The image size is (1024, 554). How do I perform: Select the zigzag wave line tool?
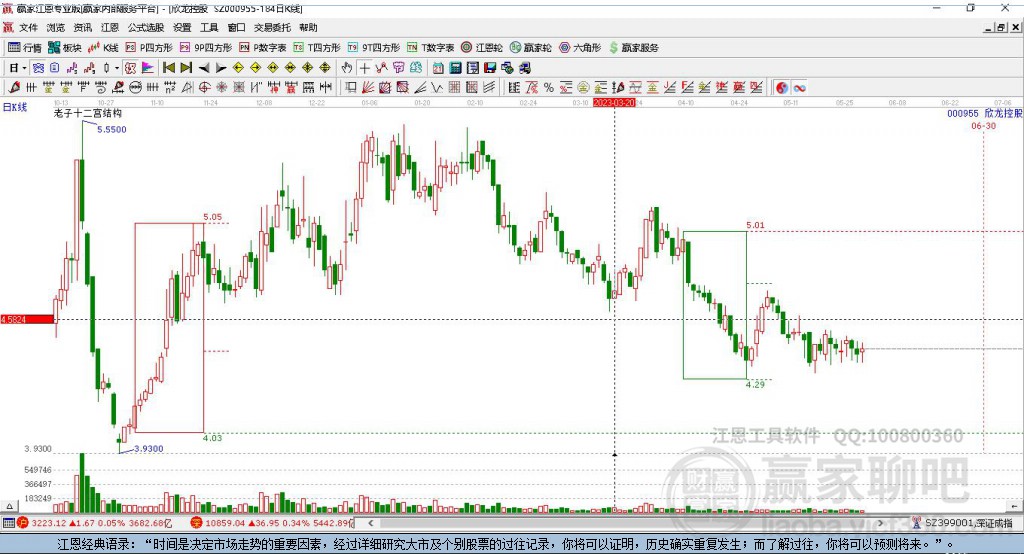pyautogui.click(x=436, y=88)
